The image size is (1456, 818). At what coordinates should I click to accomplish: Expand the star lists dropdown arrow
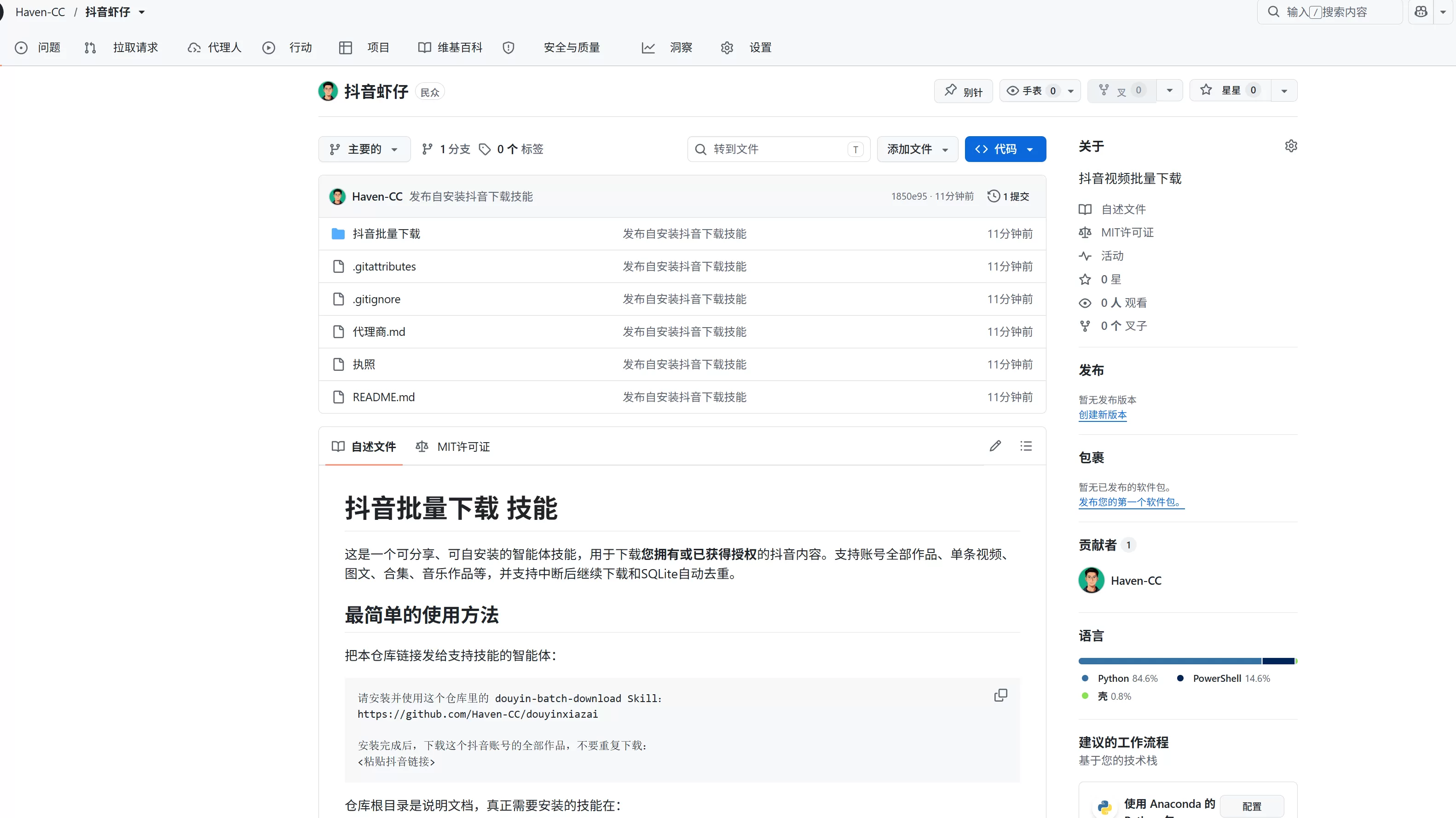pyautogui.click(x=1284, y=90)
